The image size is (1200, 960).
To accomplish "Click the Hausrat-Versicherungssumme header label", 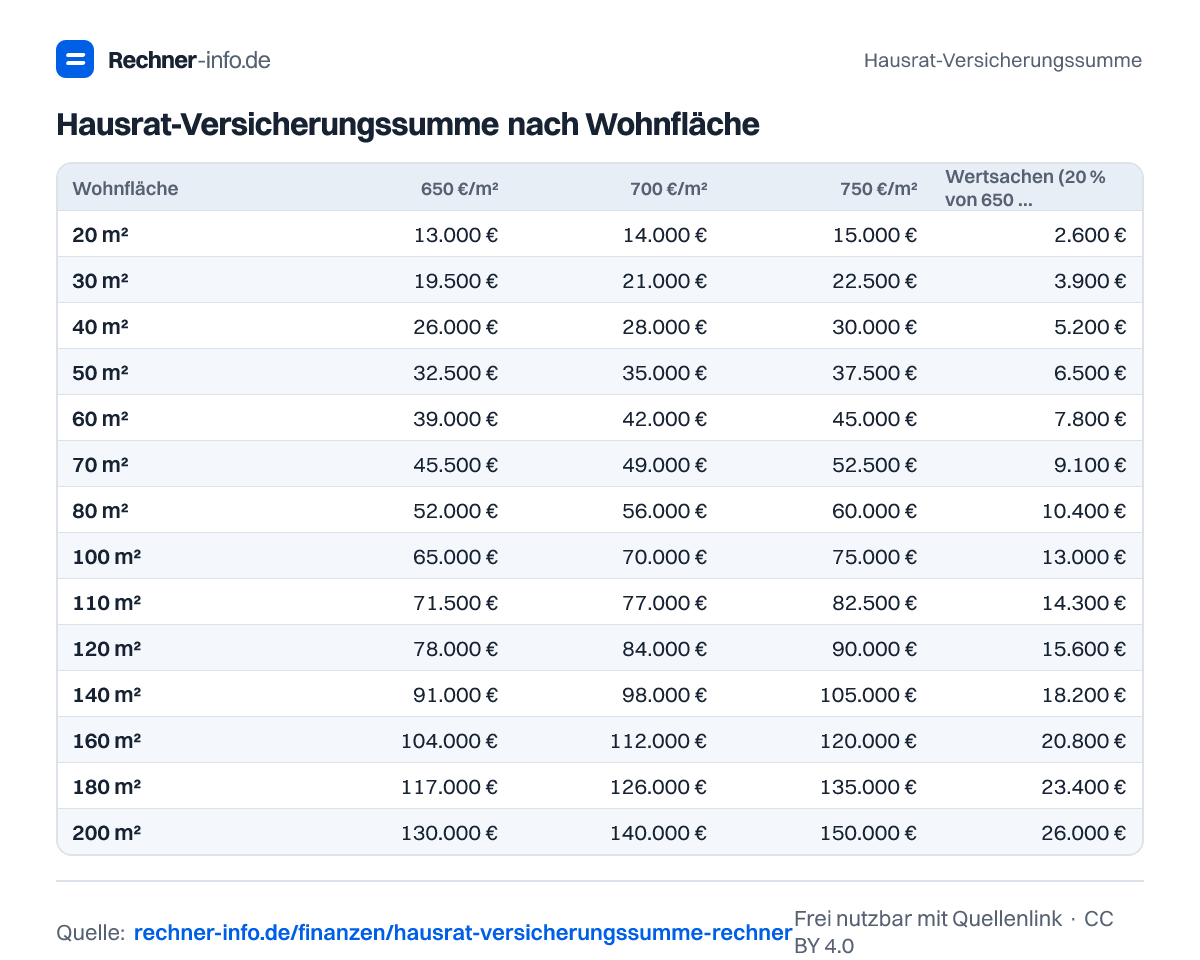I will (1003, 60).
